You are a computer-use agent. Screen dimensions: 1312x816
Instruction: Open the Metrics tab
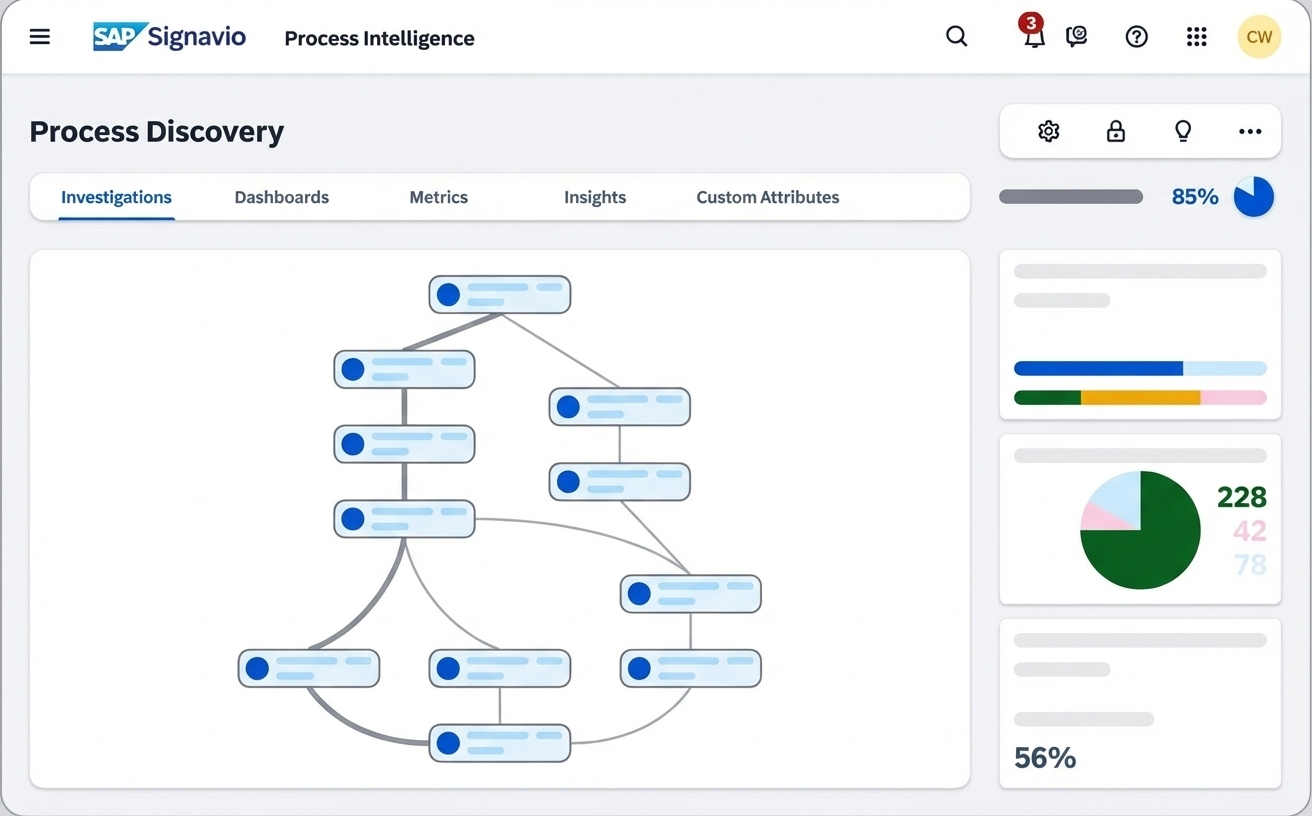coord(438,197)
